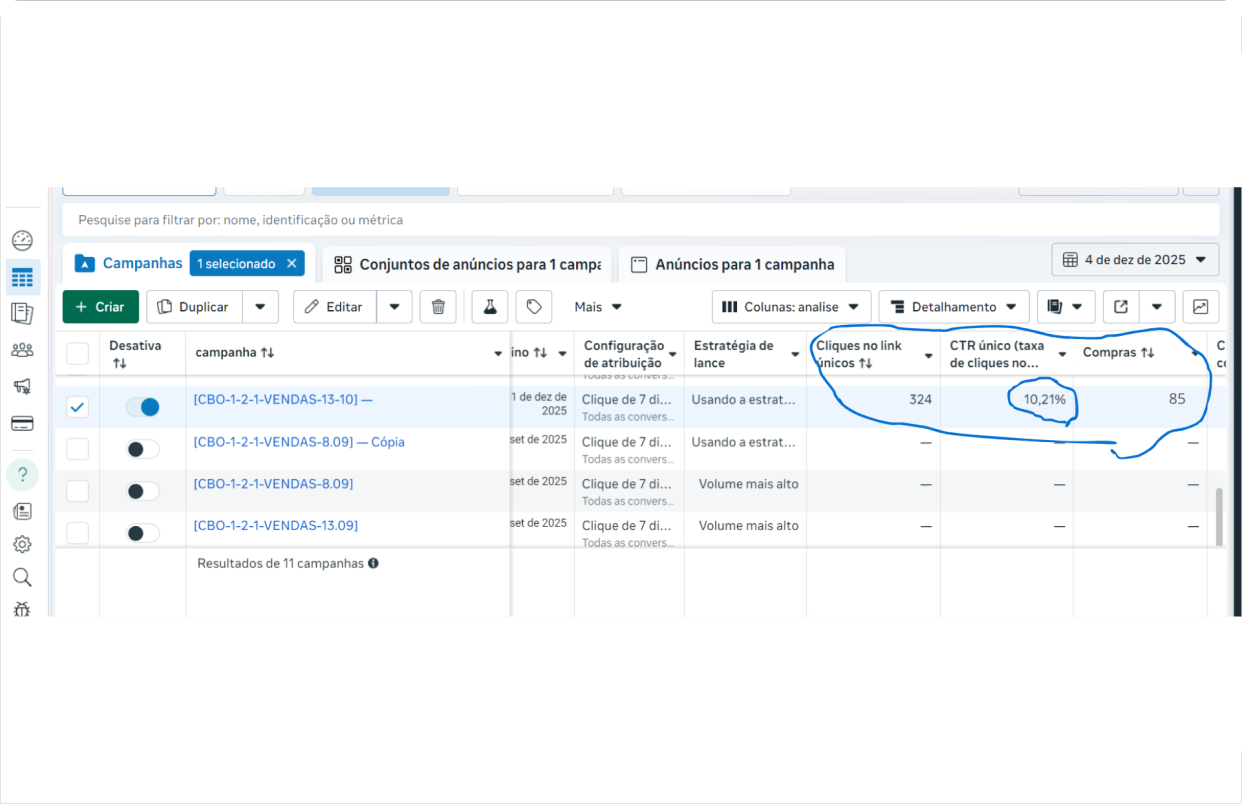
Task: Click the sidebar magnifying glass search icon
Action: pos(22,577)
